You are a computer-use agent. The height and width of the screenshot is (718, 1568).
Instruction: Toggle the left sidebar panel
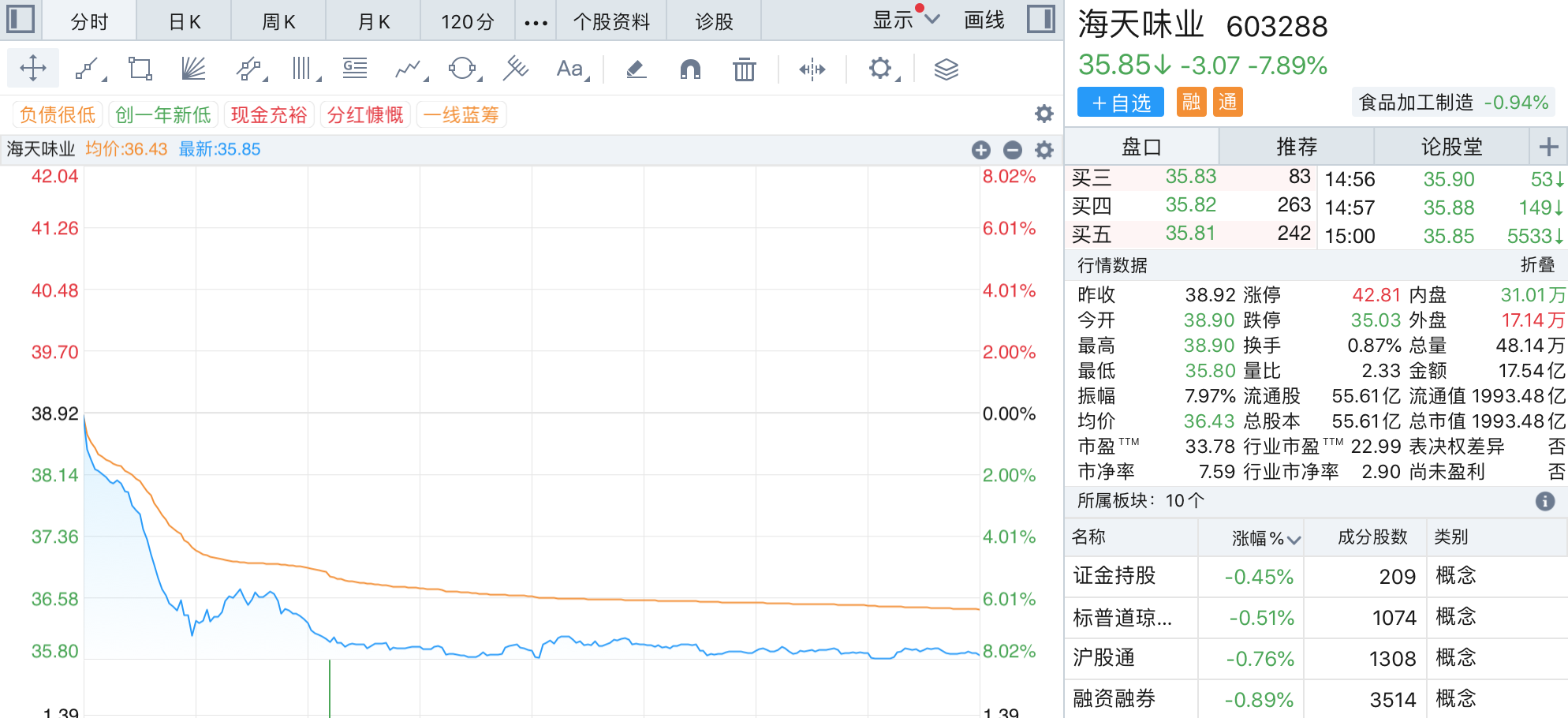20,19
